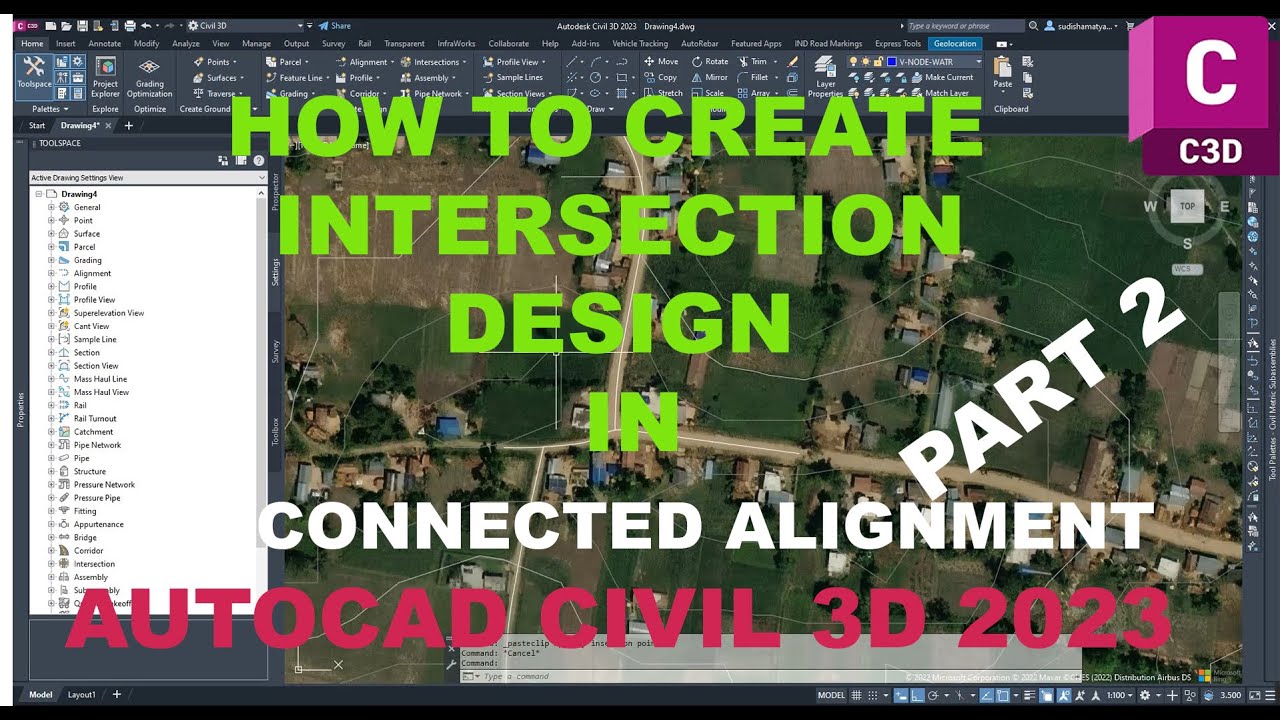Click the Undo arrow icon
The height and width of the screenshot is (720, 1280).
click(146, 25)
